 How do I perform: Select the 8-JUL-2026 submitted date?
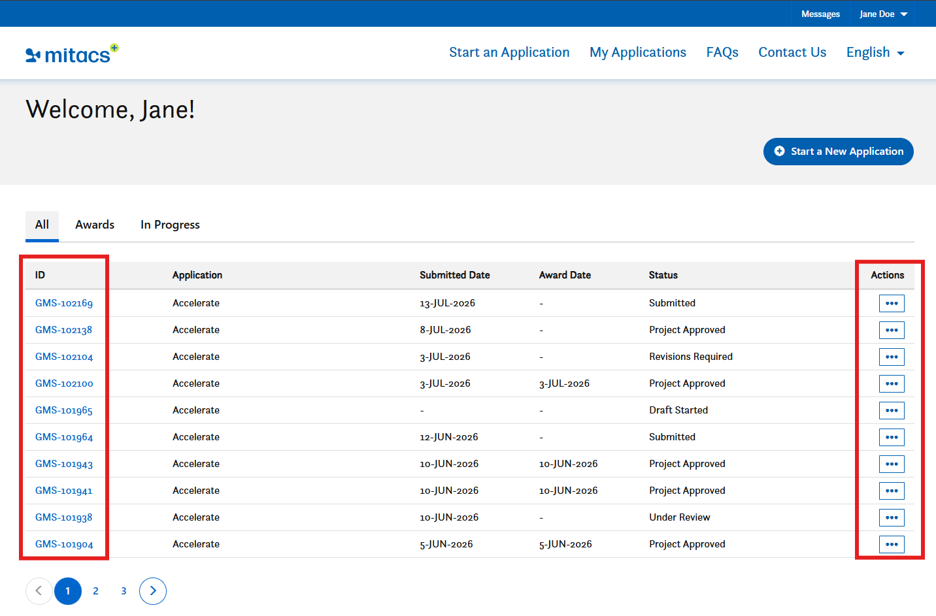tap(445, 330)
